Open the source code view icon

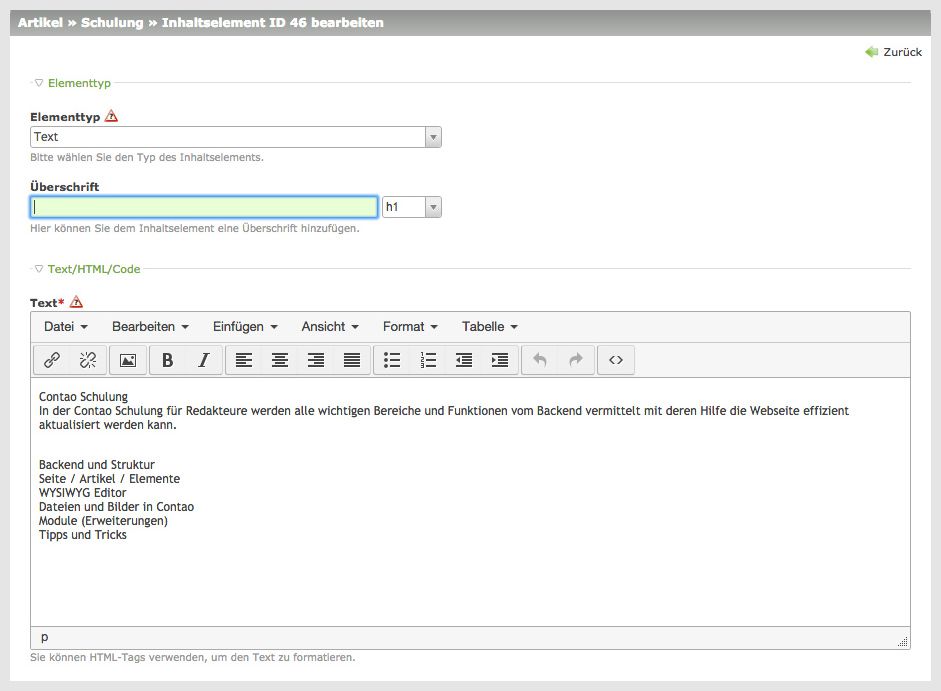coord(616,360)
